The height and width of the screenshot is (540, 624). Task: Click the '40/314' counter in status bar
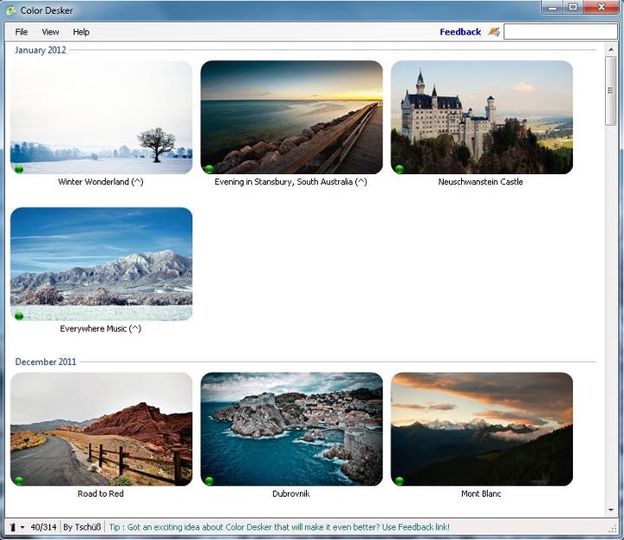pos(43,527)
